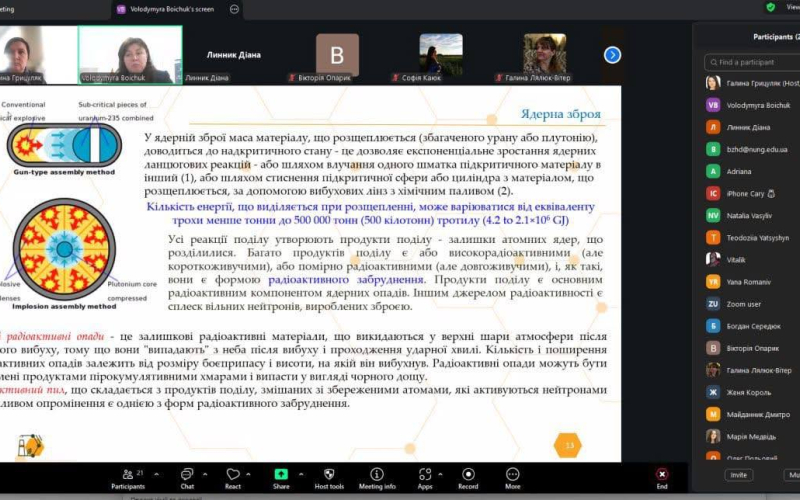Open the More options icon in toolbar
Viewport: 800px width, 500px height.
pyautogui.click(x=512, y=474)
